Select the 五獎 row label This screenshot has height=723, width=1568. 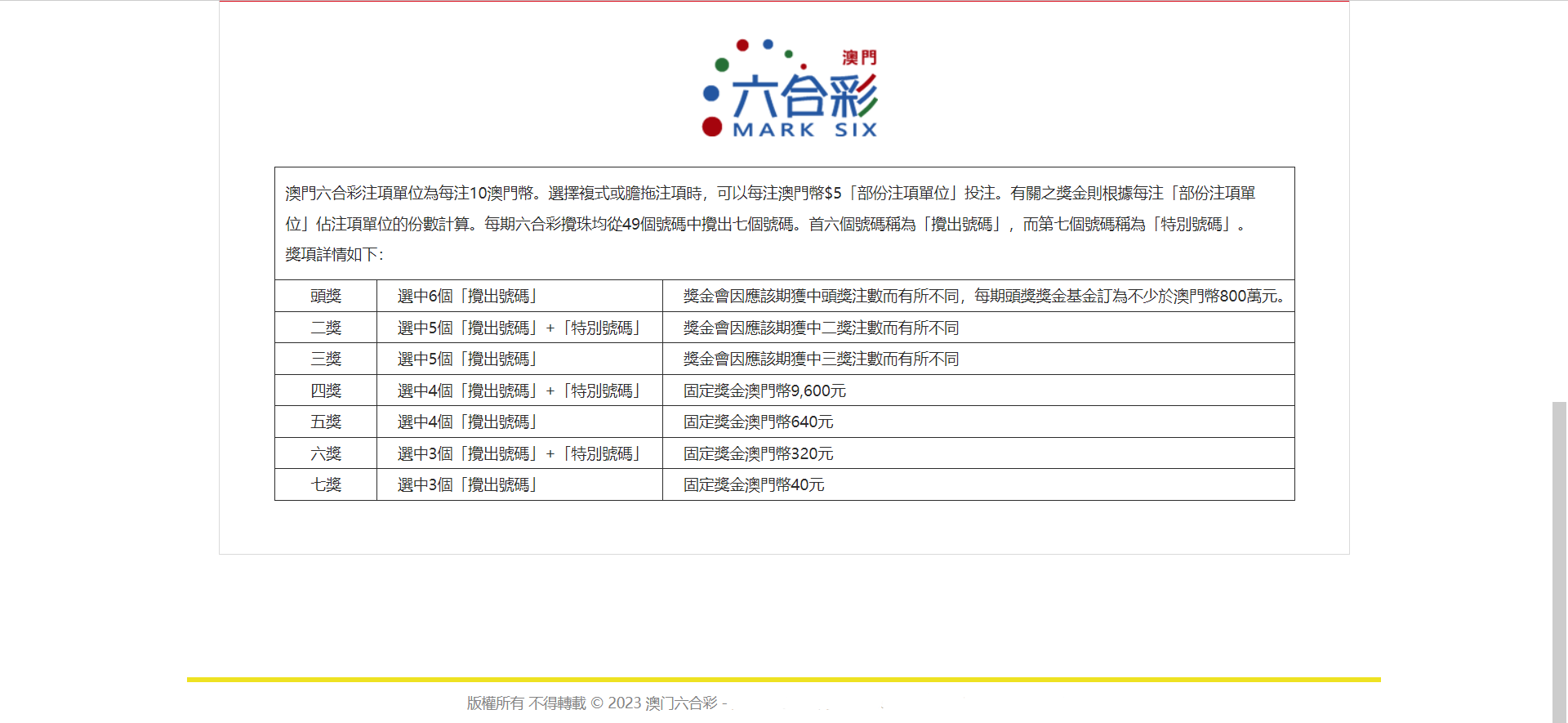[326, 422]
